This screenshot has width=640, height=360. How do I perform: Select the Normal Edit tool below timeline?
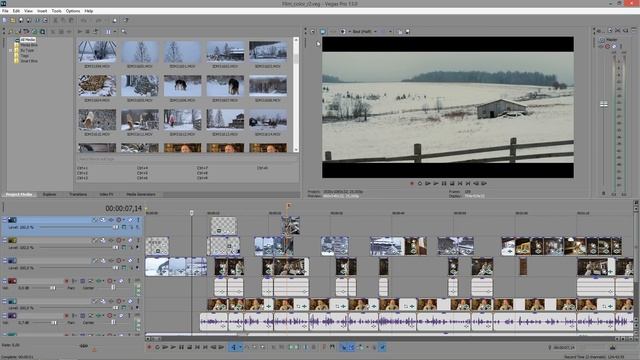coord(233,347)
